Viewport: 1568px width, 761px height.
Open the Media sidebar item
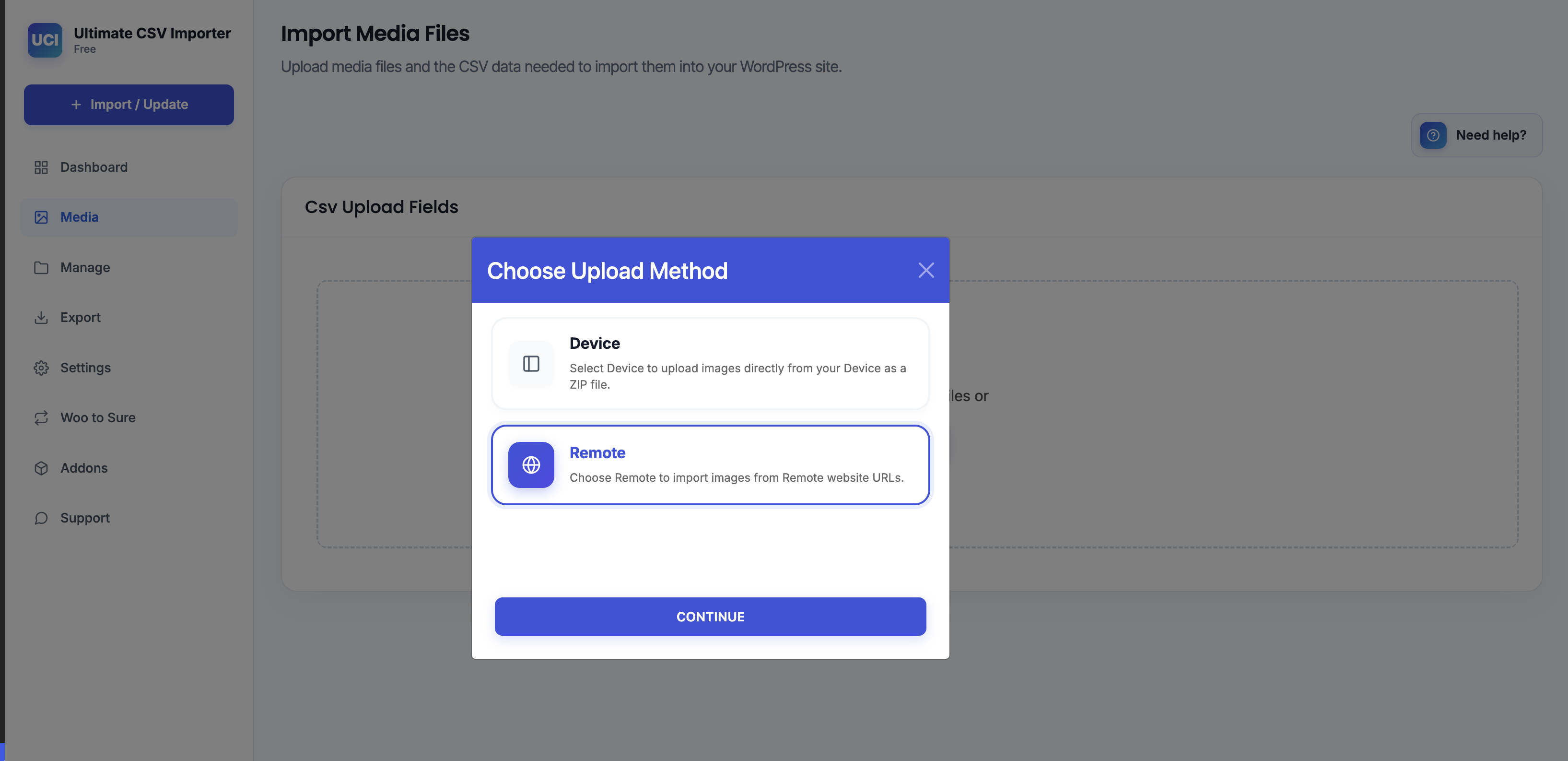pos(129,217)
